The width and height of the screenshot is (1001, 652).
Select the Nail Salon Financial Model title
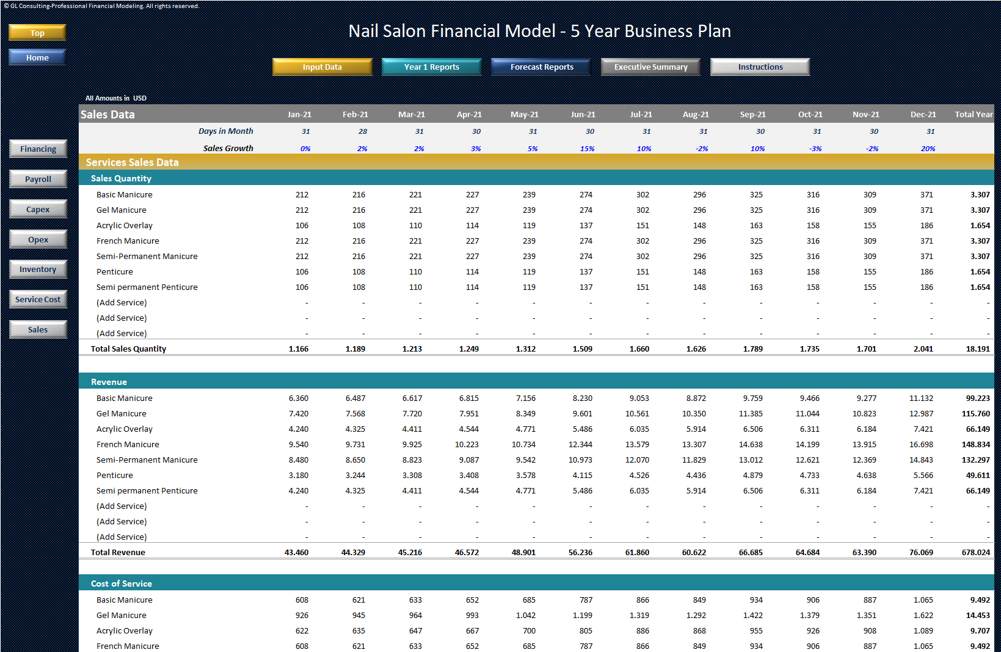pyautogui.click(x=539, y=31)
